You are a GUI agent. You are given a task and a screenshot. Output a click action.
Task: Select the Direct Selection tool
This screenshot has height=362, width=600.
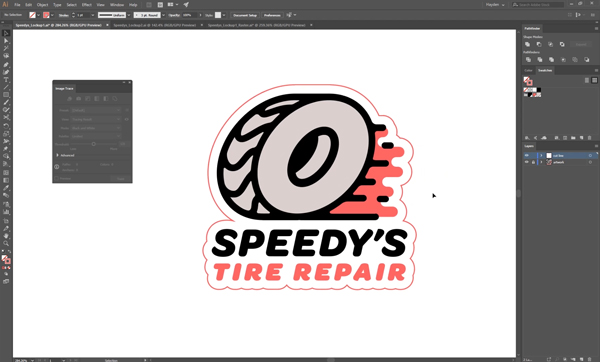coord(6,41)
